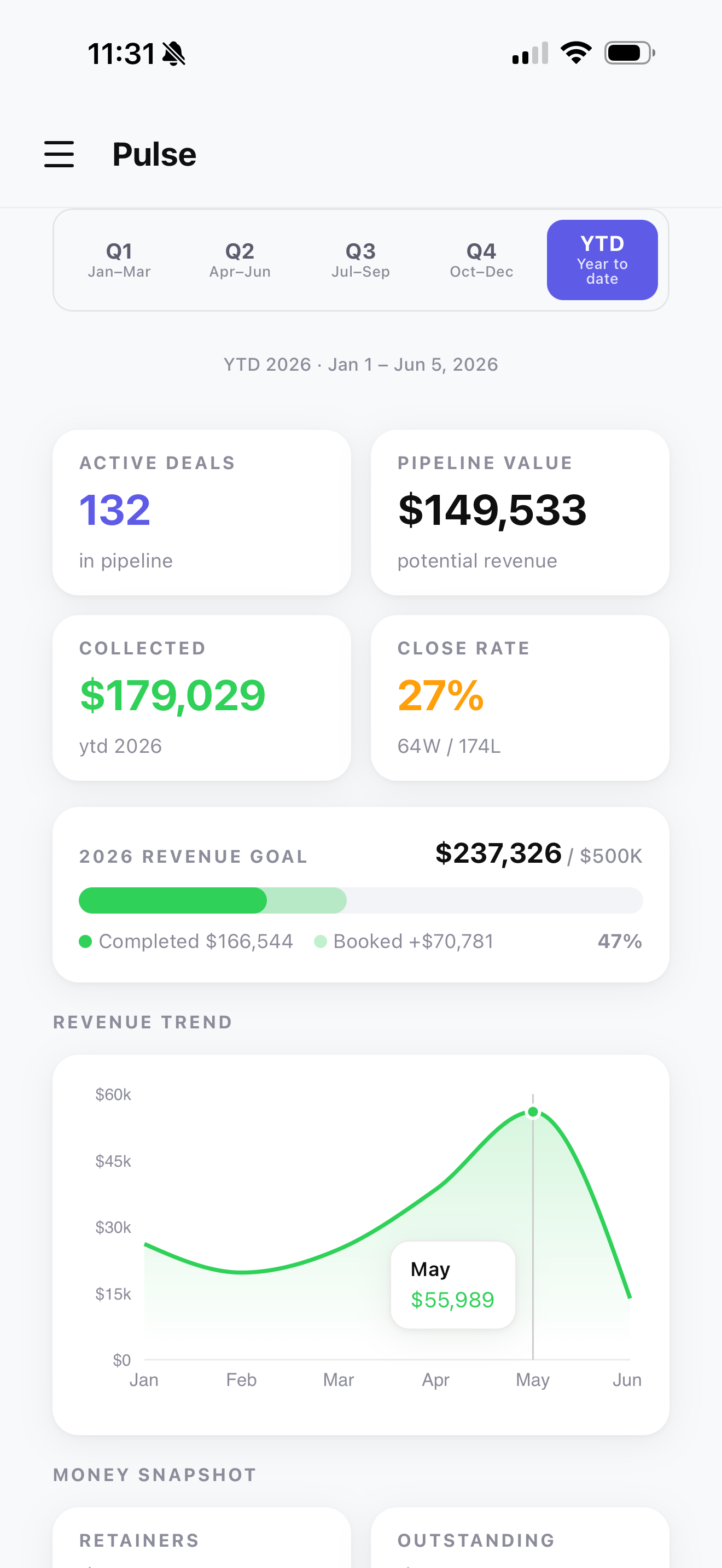The image size is (722, 1568).
Task: Tap the Revenue Trend section heading
Action: [x=143, y=1022]
